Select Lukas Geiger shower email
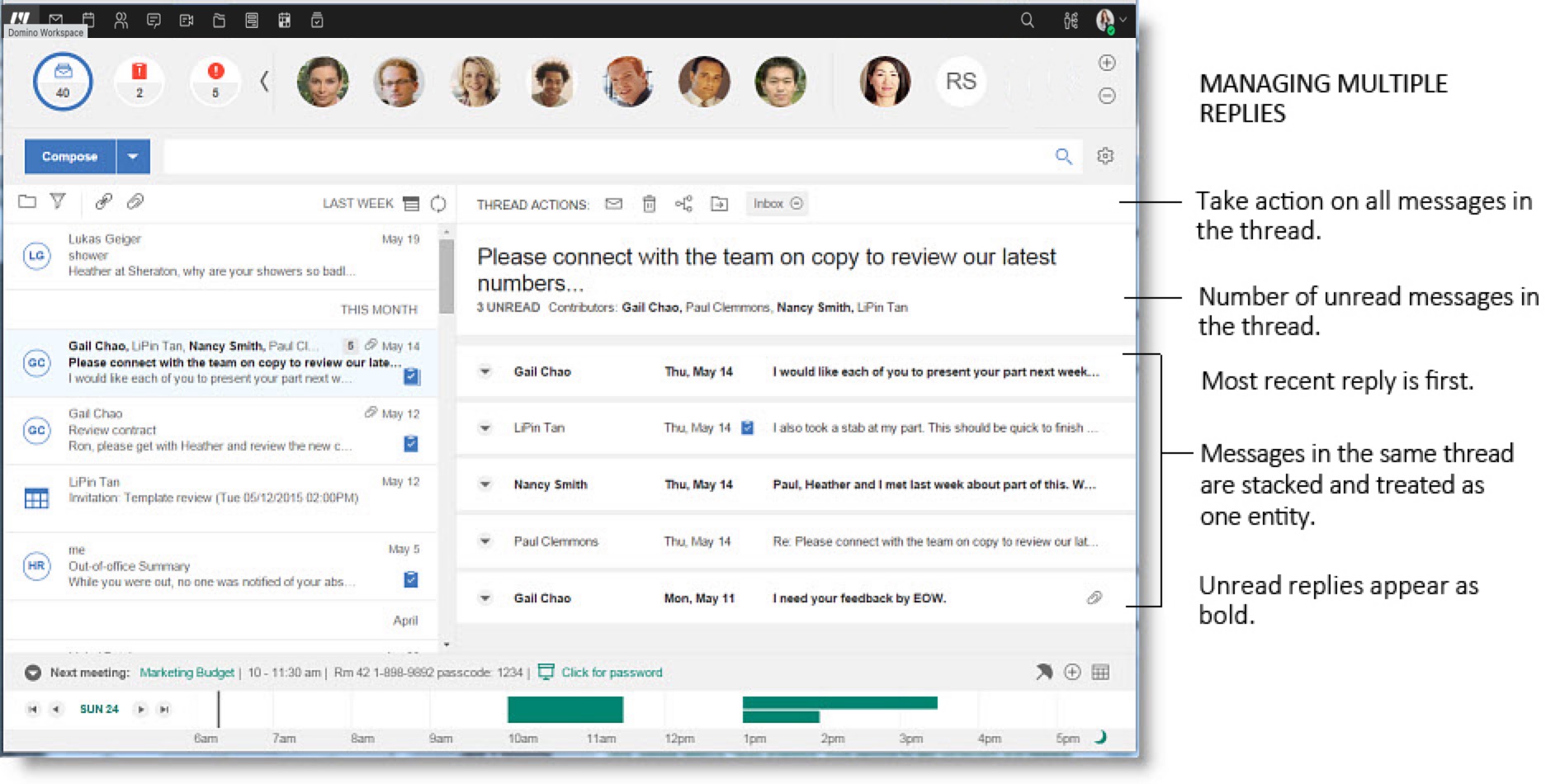Screen dimensions: 1560x784 pos(221,256)
